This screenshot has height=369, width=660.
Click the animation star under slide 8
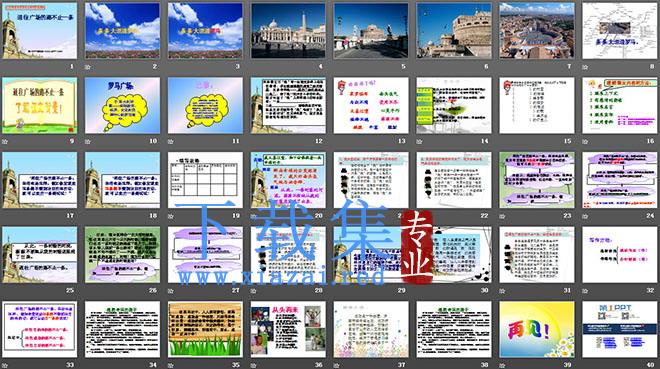[x=585, y=67]
